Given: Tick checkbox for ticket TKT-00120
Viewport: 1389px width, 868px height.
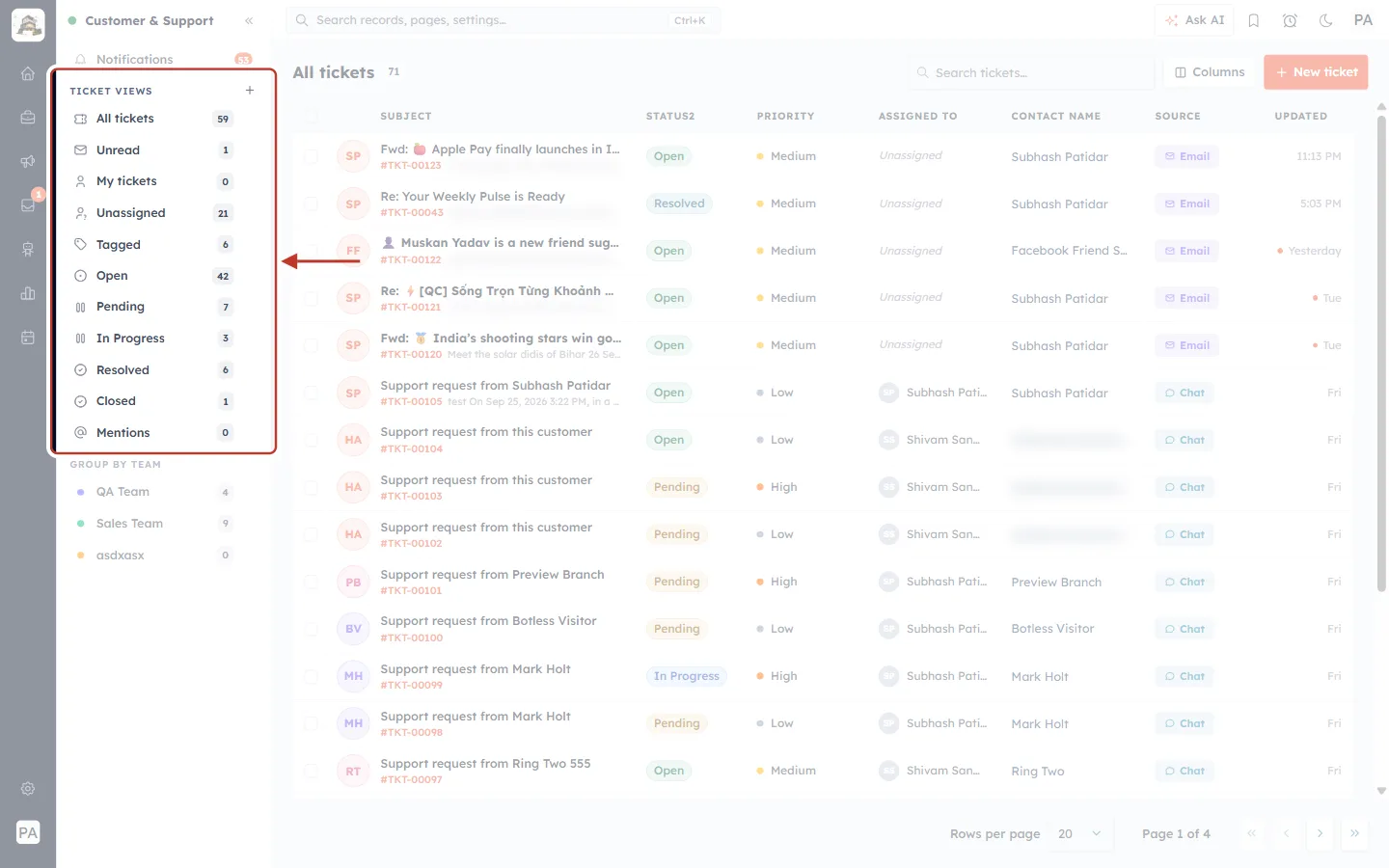Looking at the screenshot, I should 311,345.
